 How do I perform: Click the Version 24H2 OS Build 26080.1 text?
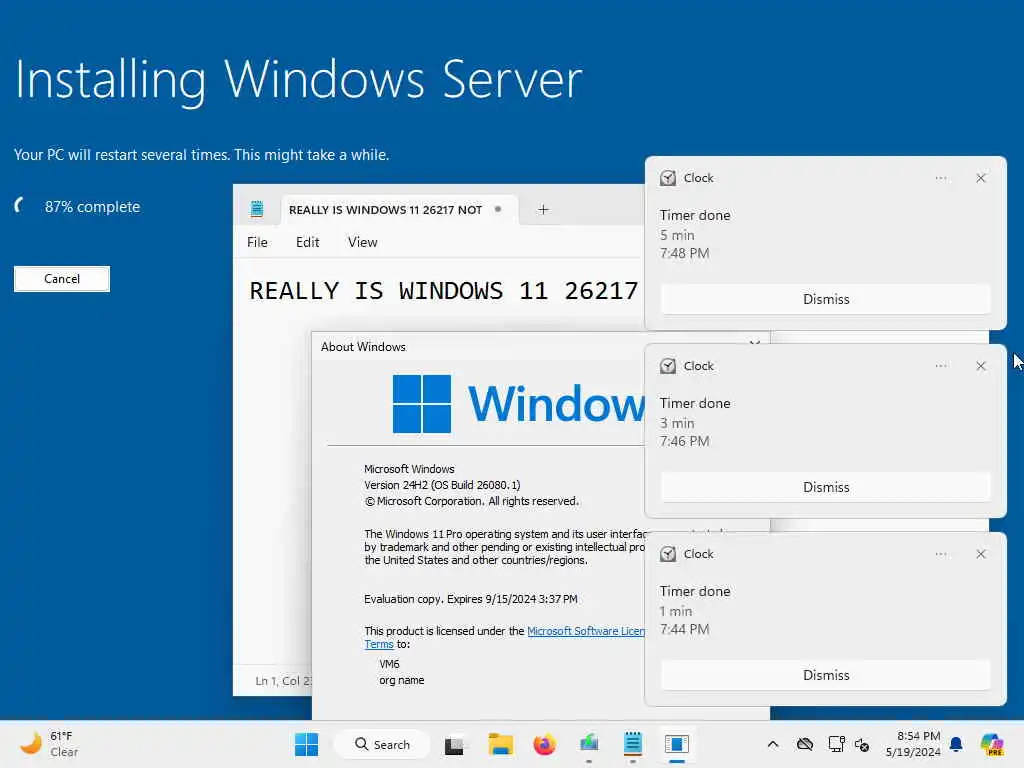(442, 485)
